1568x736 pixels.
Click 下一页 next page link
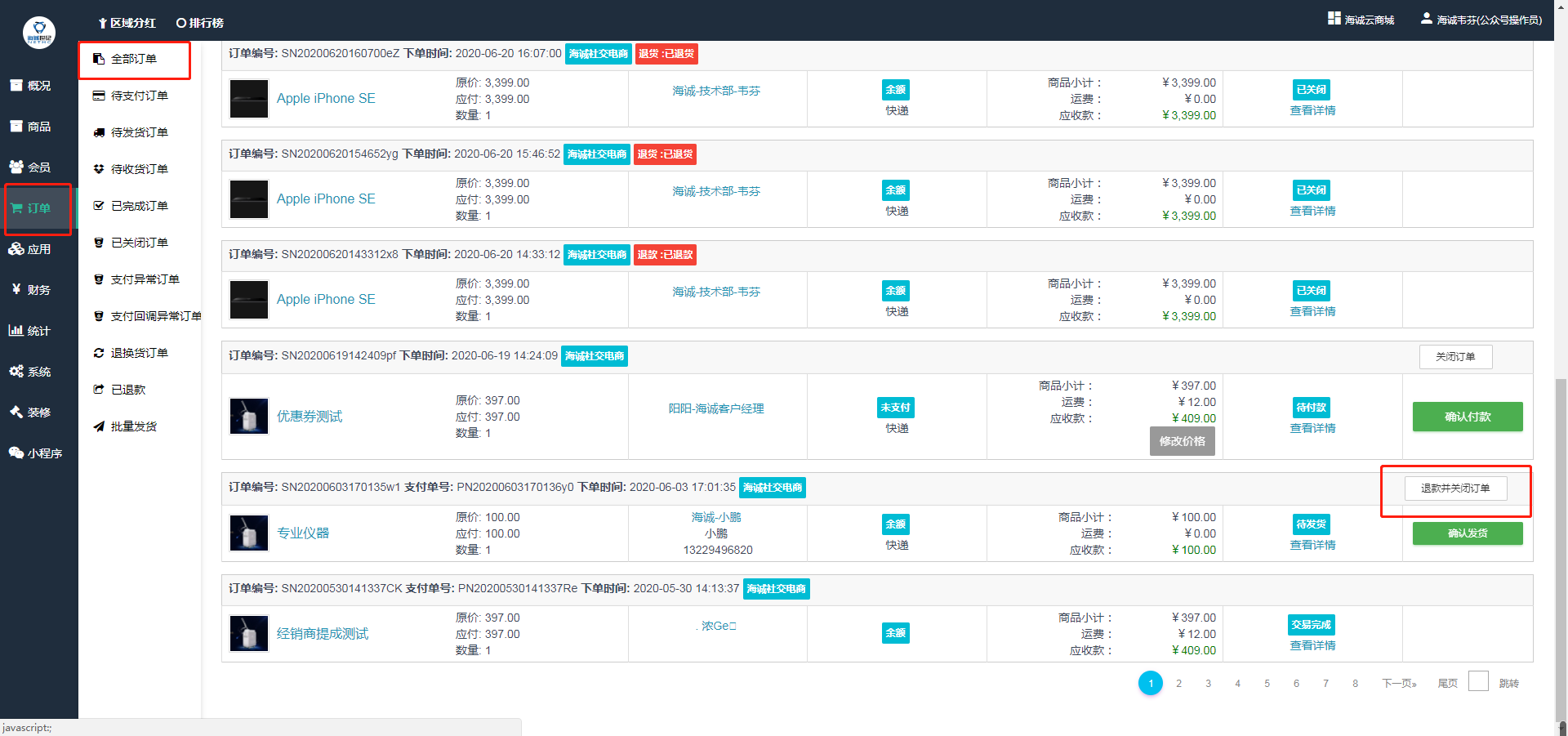pyautogui.click(x=1399, y=684)
